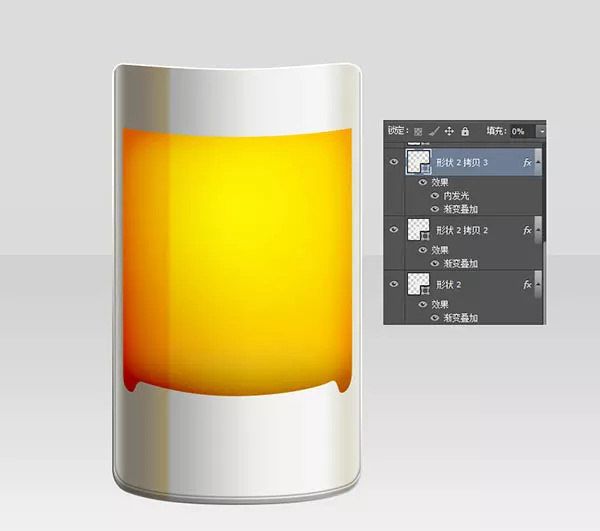Viewport: 600px width, 531px height.
Task: Click fx icon on 形状 2 拷贝 3
Action: pos(527,162)
